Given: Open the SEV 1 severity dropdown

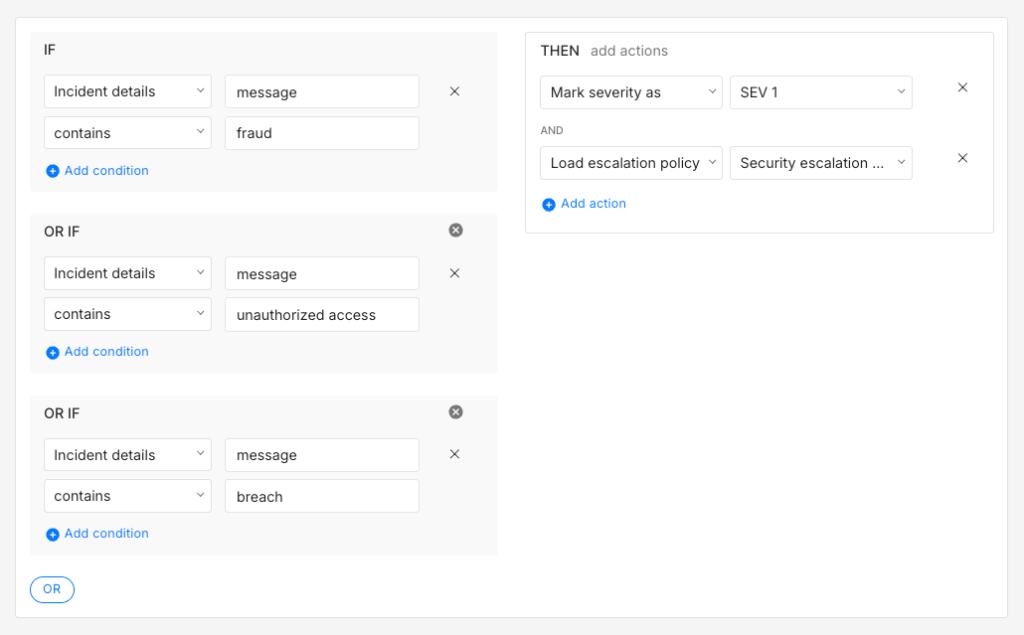Looking at the screenshot, I should [821, 92].
